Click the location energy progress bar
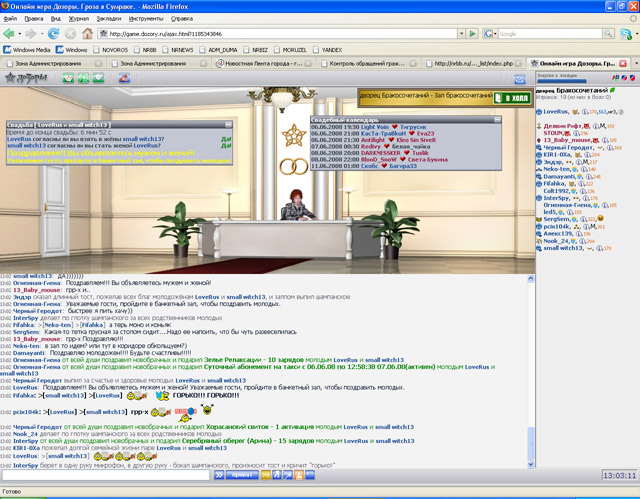 (x=562, y=81)
